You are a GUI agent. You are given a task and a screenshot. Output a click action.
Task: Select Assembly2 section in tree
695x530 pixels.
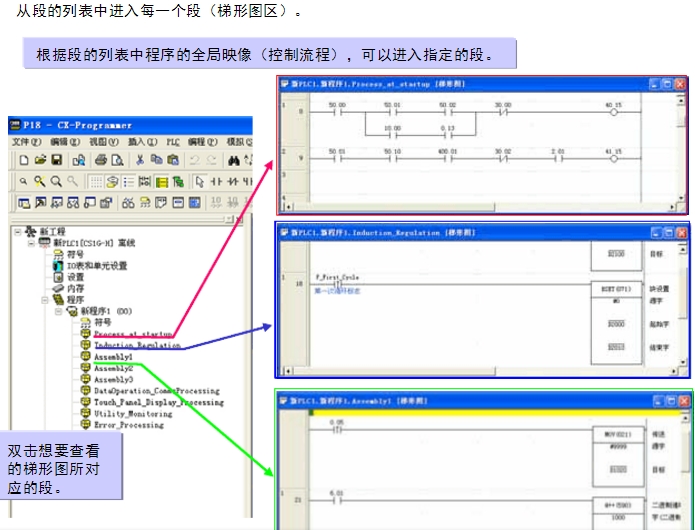pyautogui.click(x=113, y=368)
